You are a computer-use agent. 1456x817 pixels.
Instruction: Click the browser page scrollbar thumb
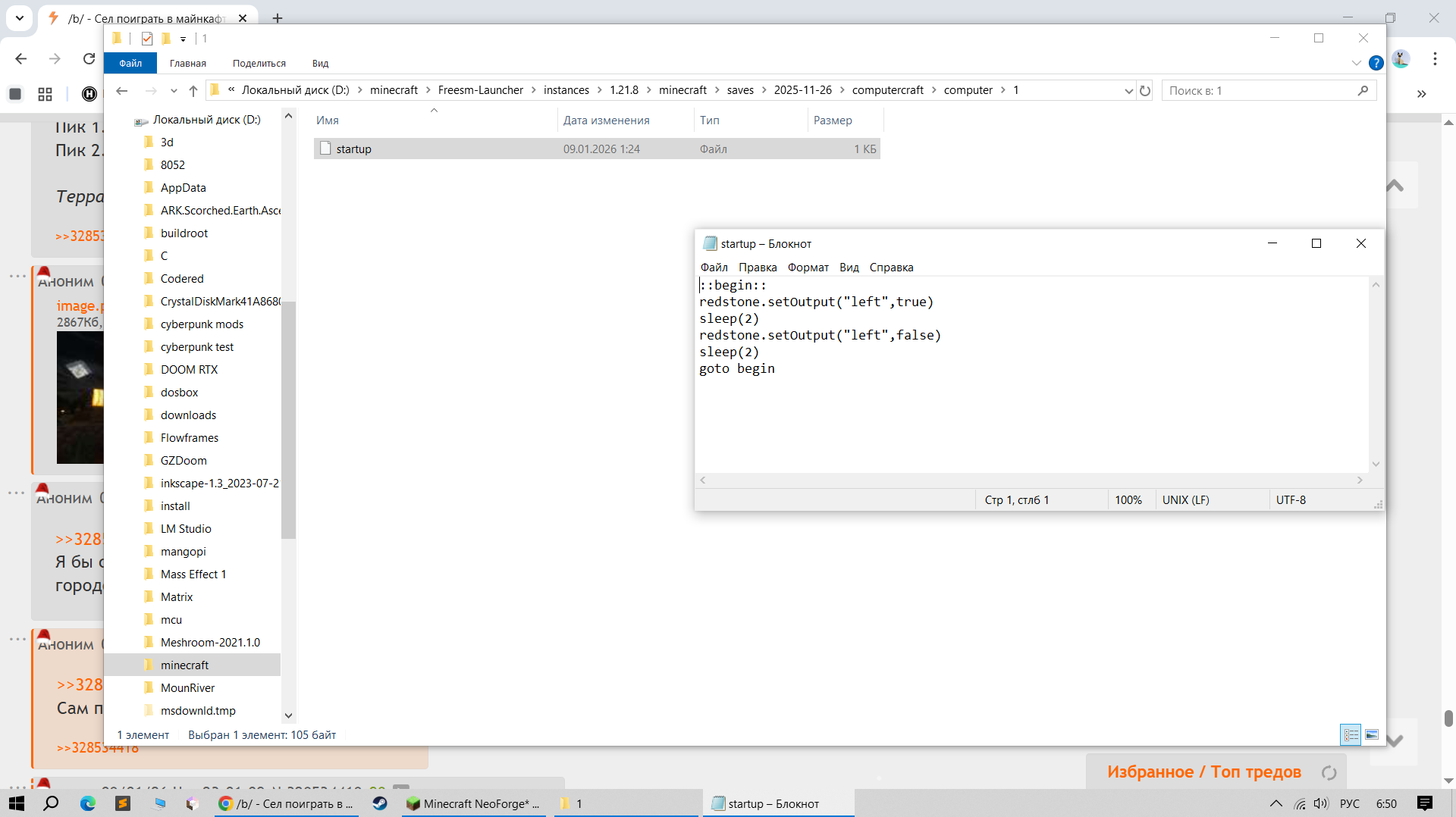point(1448,718)
